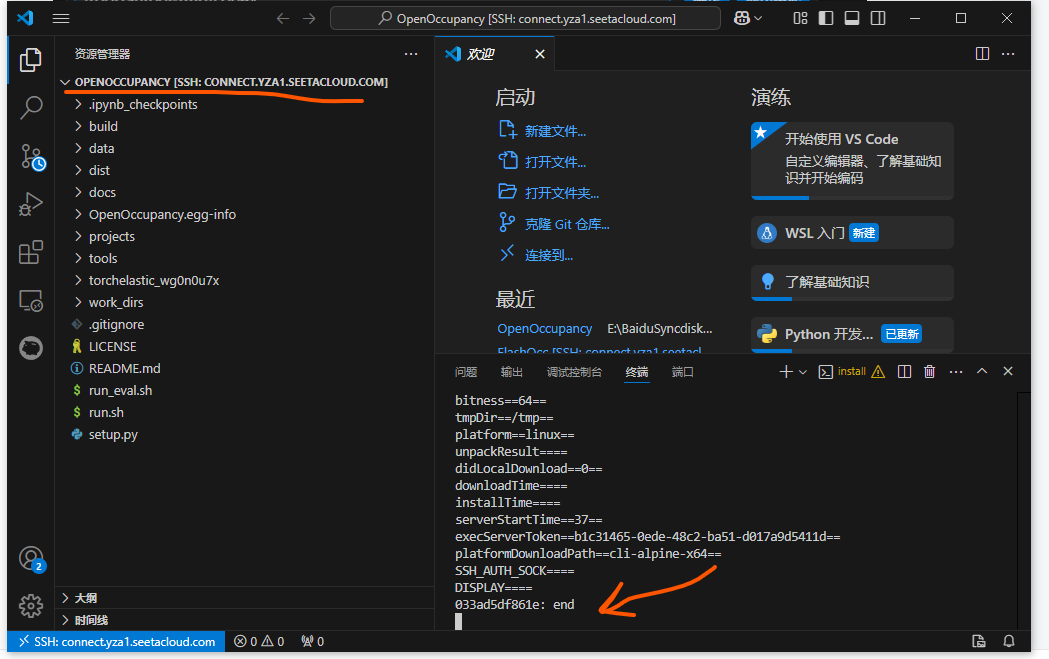The width and height of the screenshot is (1049, 659).
Task: Click the 克隆 Git 仓库 link
Action: 566,224
